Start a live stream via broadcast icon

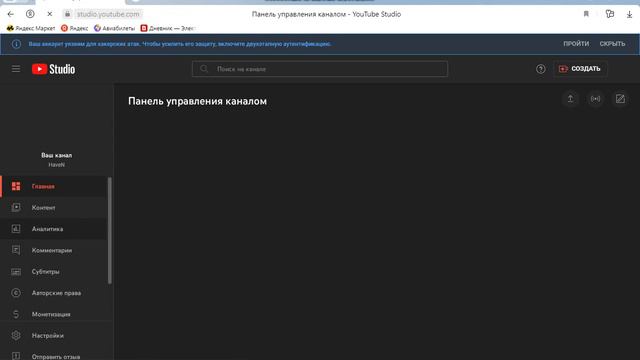click(x=596, y=99)
